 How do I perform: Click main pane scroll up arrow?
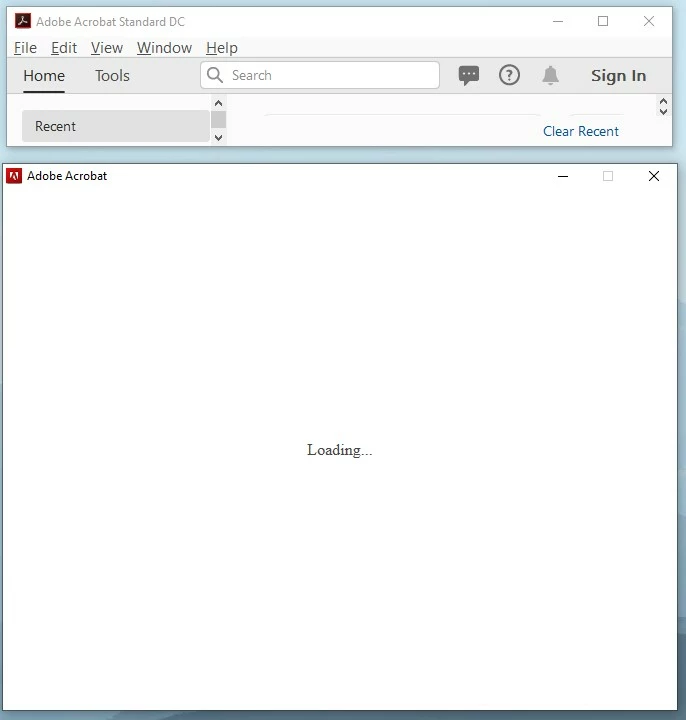(x=663, y=101)
